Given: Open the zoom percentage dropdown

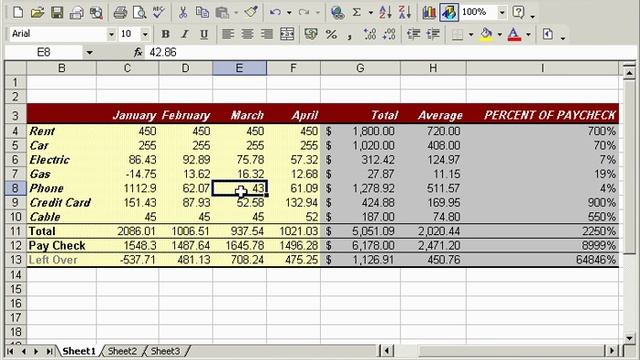Looking at the screenshot, I should click(x=502, y=13).
